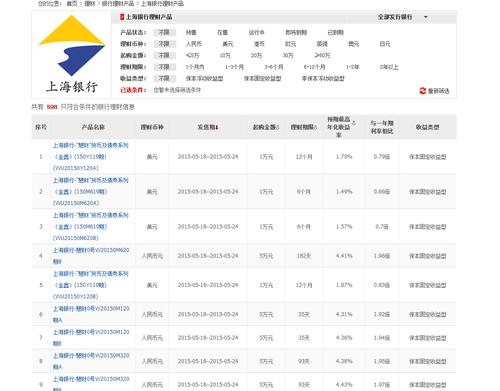Open product 1 link ending WU20150Y120A
Screen dimensions: 500x391
pyautogui.click(x=90, y=157)
